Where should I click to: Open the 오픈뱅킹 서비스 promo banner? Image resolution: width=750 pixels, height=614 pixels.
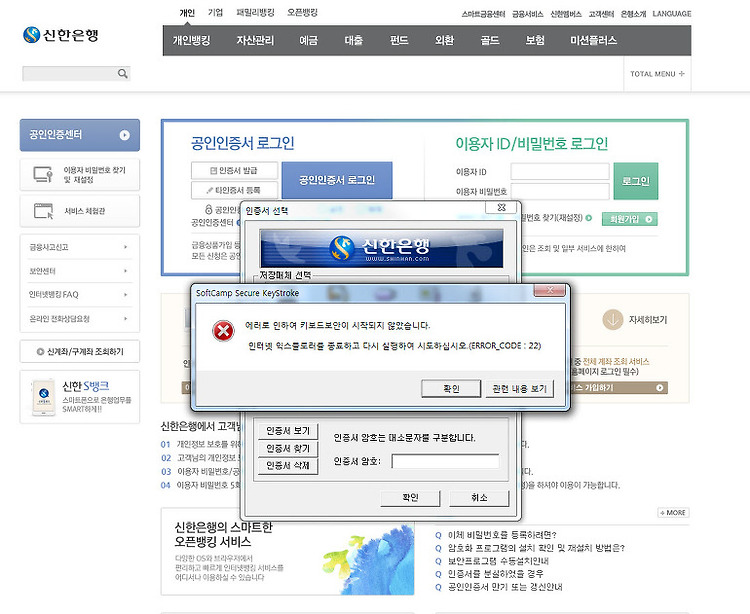(x=287, y=552)
